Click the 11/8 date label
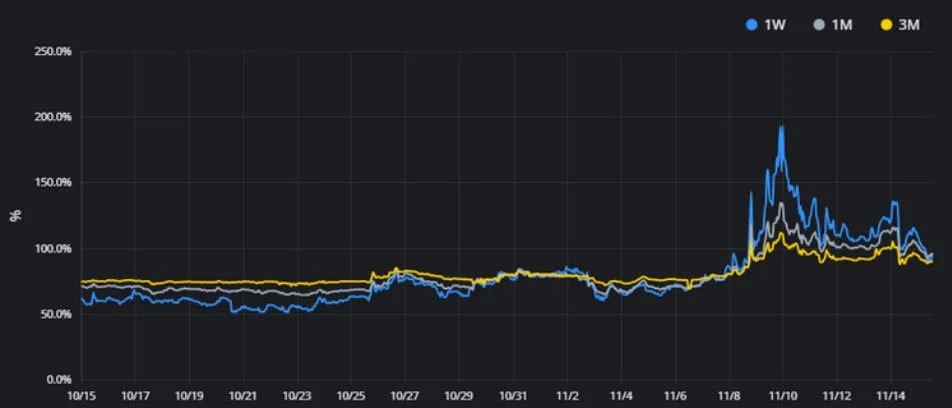Screen dimensions: 952x408 729,395
